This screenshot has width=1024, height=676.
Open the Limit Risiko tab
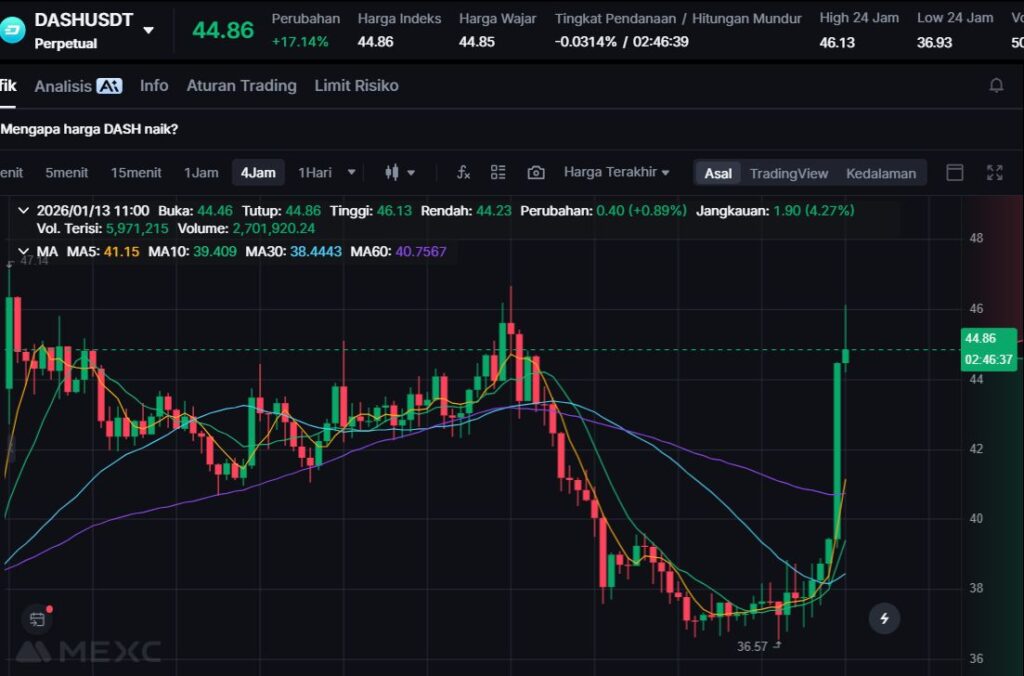click(x=356, y=86)
